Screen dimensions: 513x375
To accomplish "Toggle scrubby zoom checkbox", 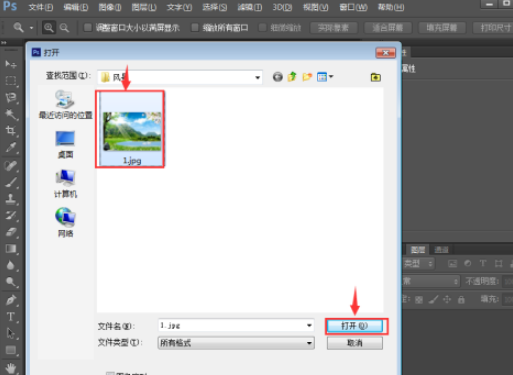I will click(263, 28).
